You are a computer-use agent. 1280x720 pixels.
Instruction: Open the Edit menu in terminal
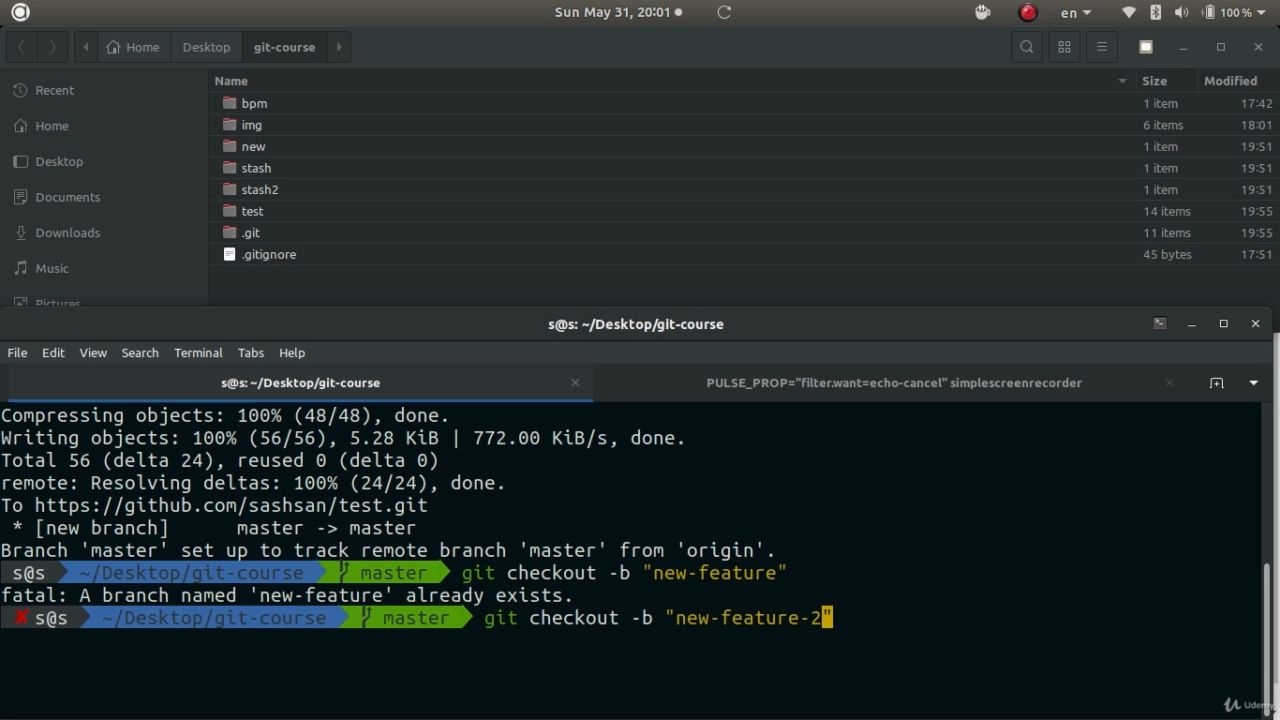[x=53, y=353]
